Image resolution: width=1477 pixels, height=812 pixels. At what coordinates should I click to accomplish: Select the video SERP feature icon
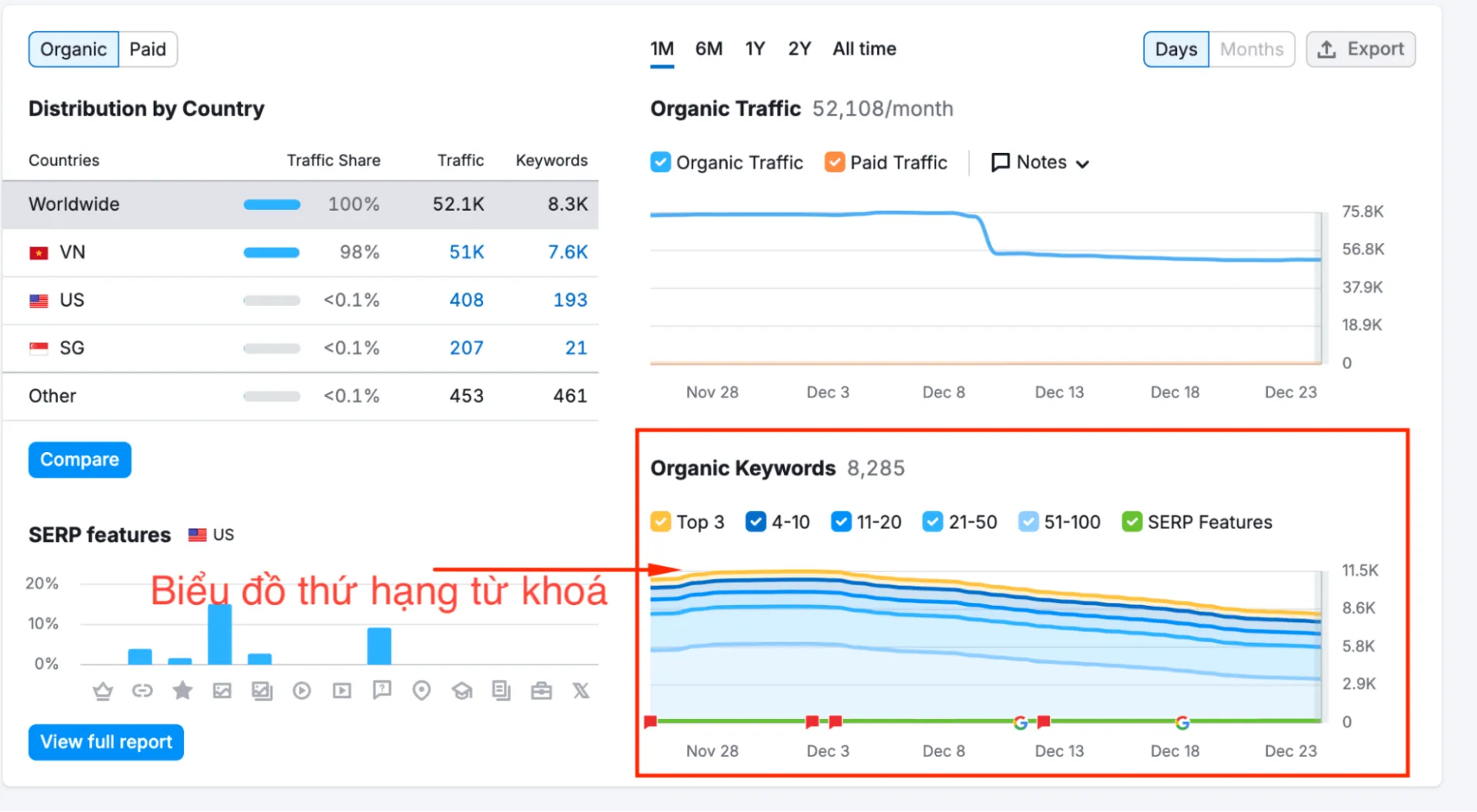pos(302,691)
